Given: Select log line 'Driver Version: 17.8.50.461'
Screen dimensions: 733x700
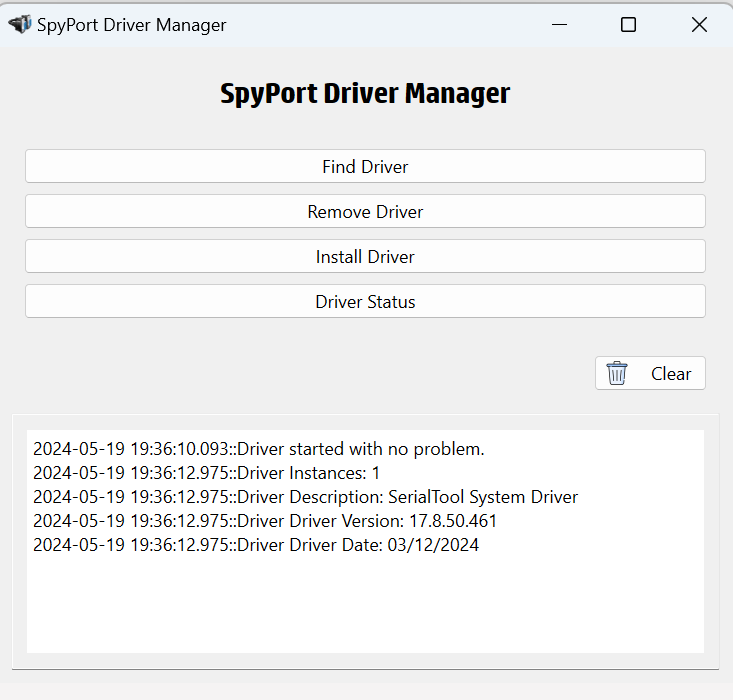Looking at the screenshot, I should point(265,521).
